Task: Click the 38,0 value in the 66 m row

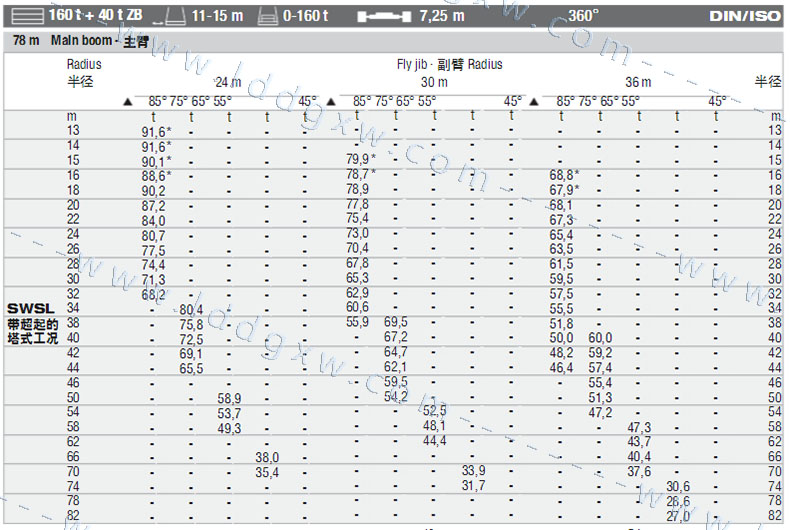Action: [x=267, y=457]
